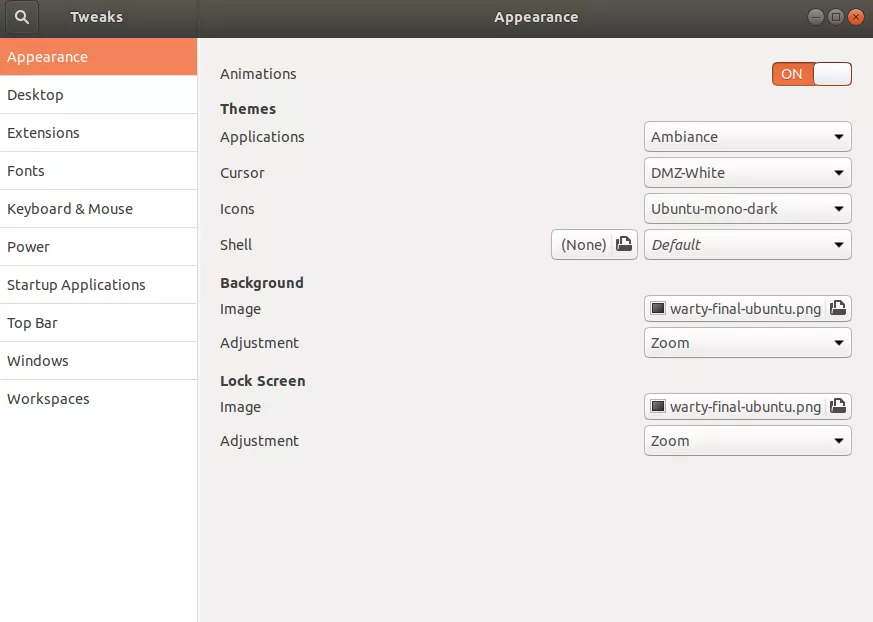Toggle the Animations ON switch
Viewport: 873px width, 622px height.
point(811,74)
